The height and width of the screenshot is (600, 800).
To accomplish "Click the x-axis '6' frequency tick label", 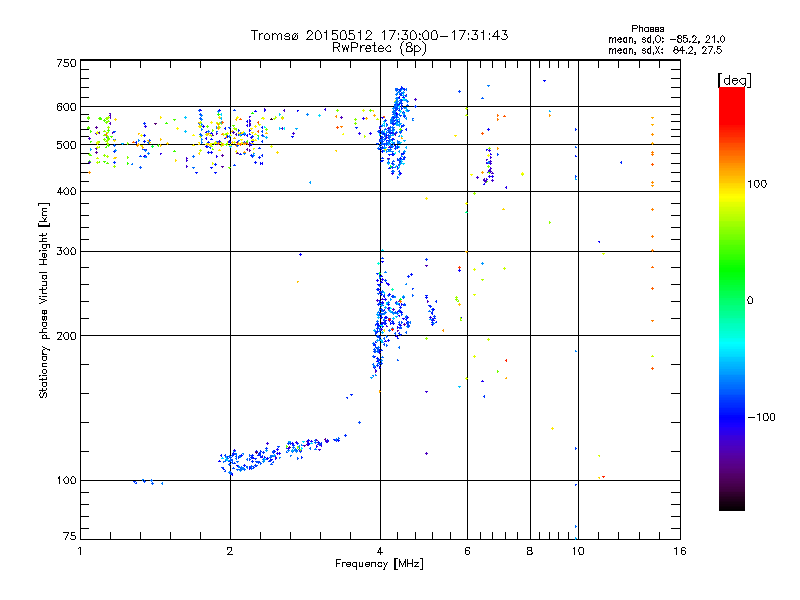I will 467,551.
